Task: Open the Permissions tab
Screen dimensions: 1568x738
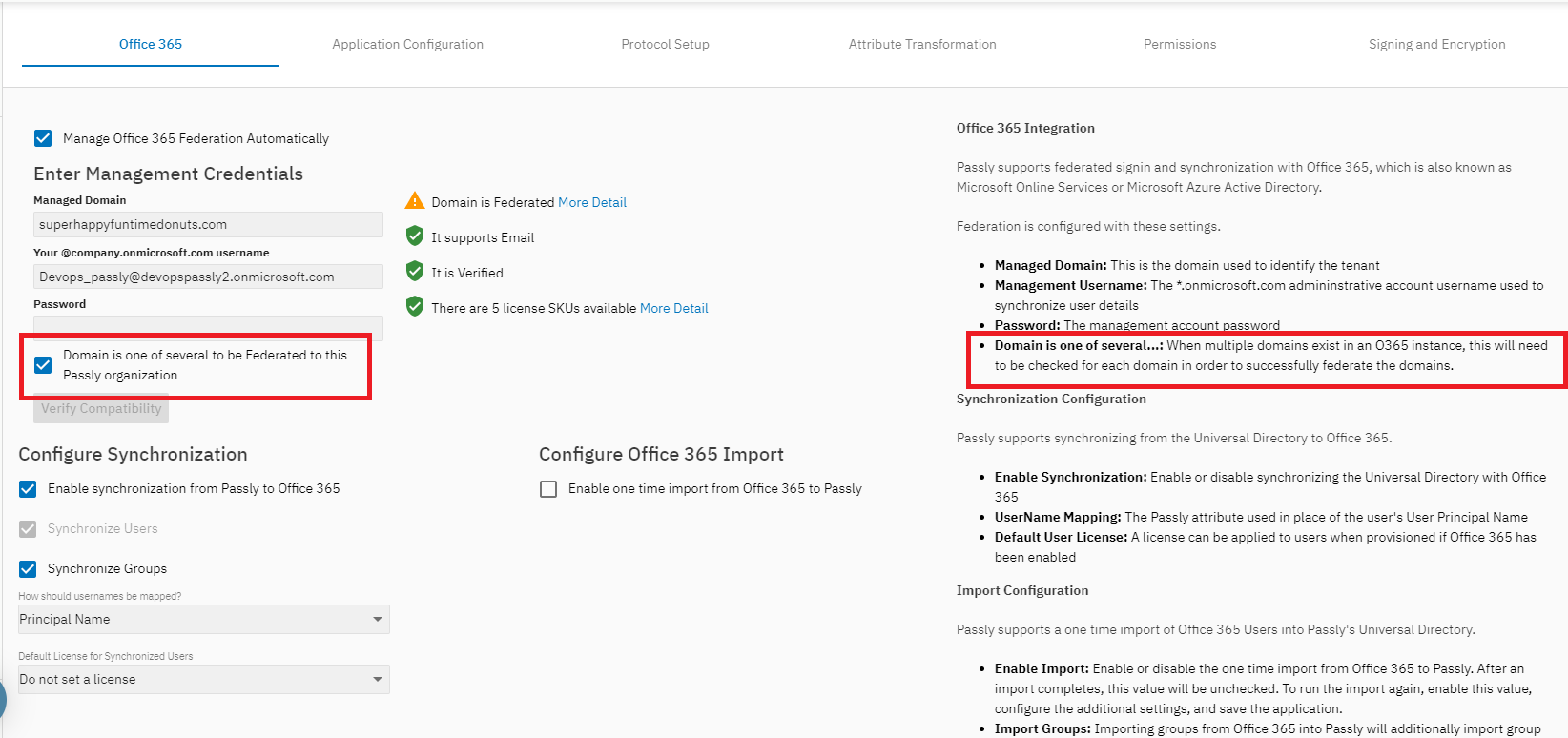Action: pyautogui.click(x=1180, y=44)
